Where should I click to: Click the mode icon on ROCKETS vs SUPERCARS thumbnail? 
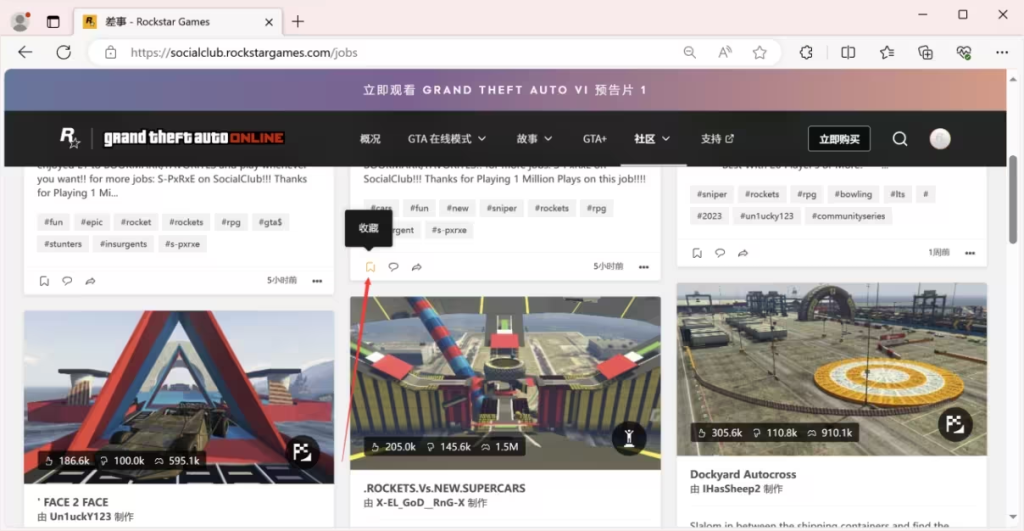(x=629, y=438)
